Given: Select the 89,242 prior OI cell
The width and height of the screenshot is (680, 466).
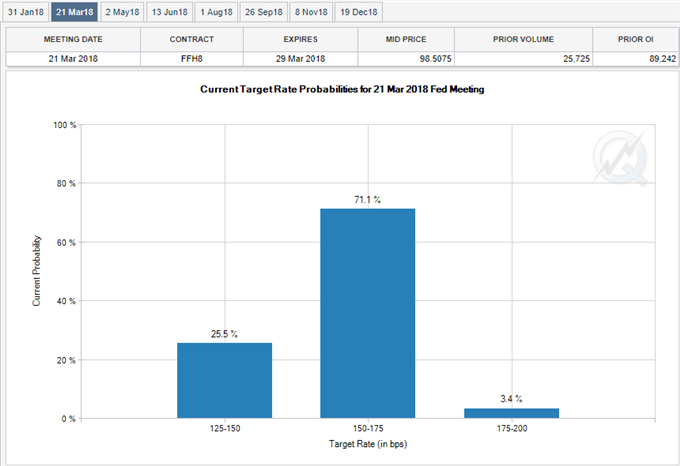Looking at the screenshot, I should pyautogui.click(x=635, y=59).
